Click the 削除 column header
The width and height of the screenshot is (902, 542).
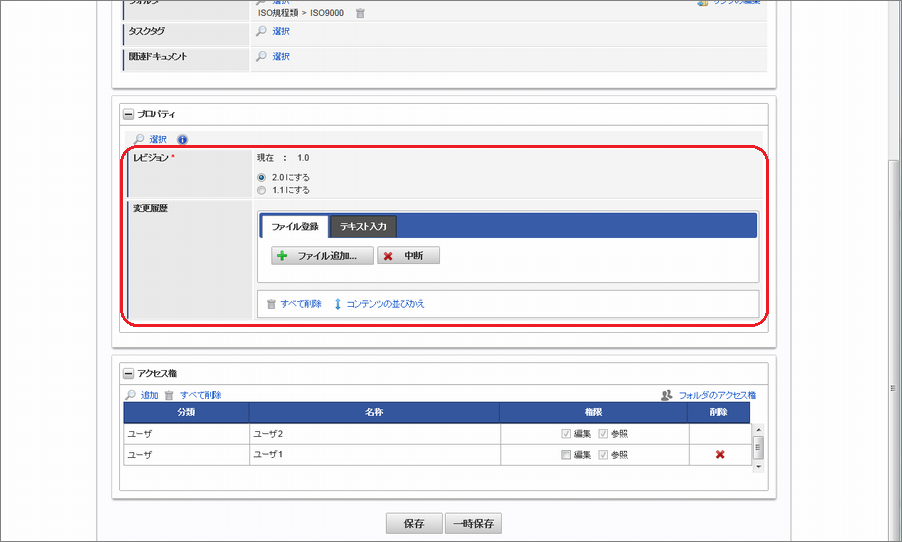click(718, 413)
